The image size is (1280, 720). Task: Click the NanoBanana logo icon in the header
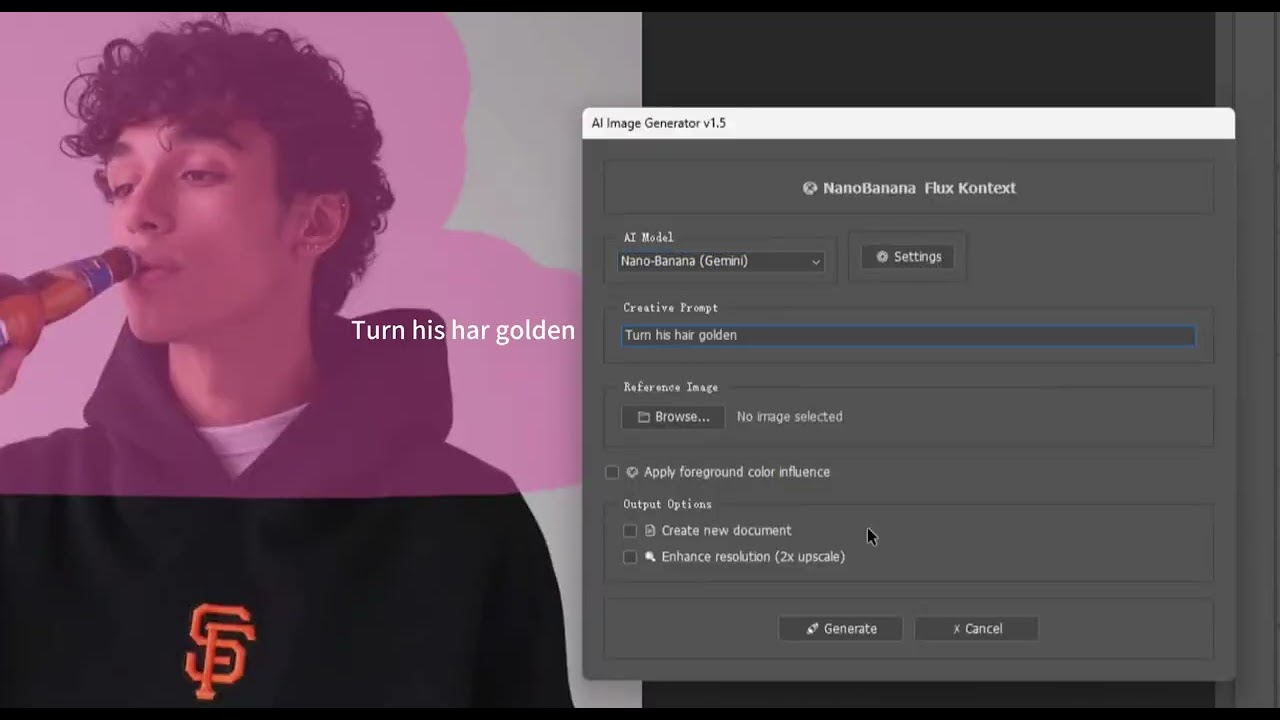point(810,188)
